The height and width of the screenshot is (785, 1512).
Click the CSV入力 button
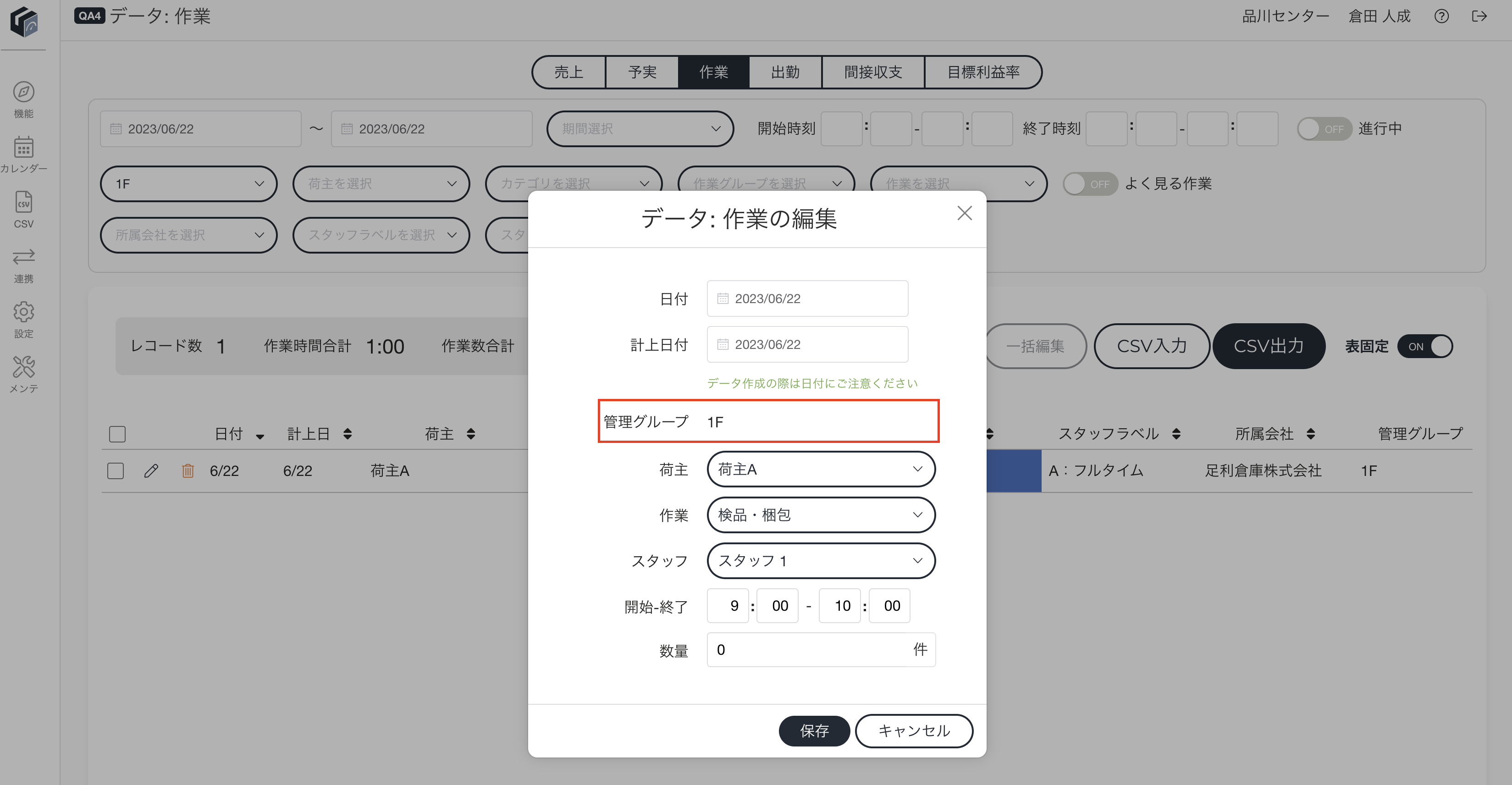point(1152,346)
